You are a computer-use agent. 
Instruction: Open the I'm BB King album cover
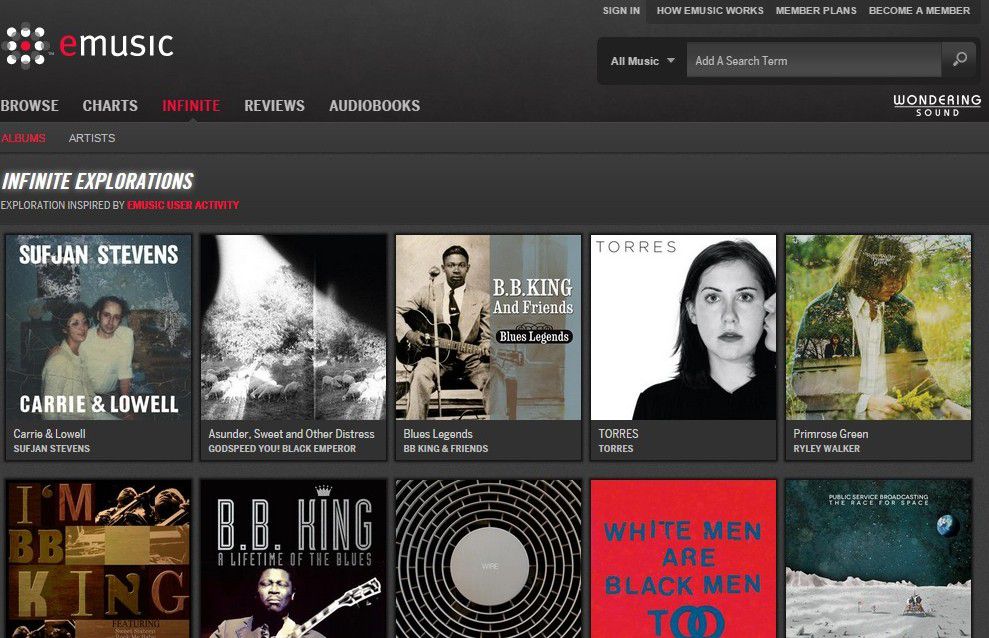click(x=98, y=559)
